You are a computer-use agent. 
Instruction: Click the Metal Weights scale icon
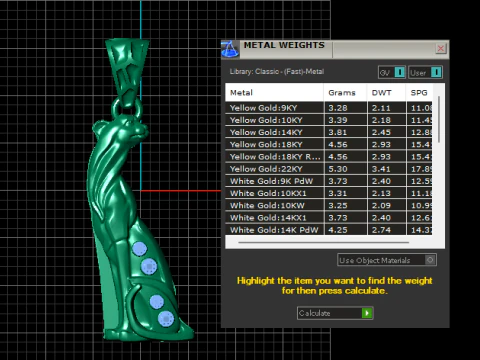point(230,49)
